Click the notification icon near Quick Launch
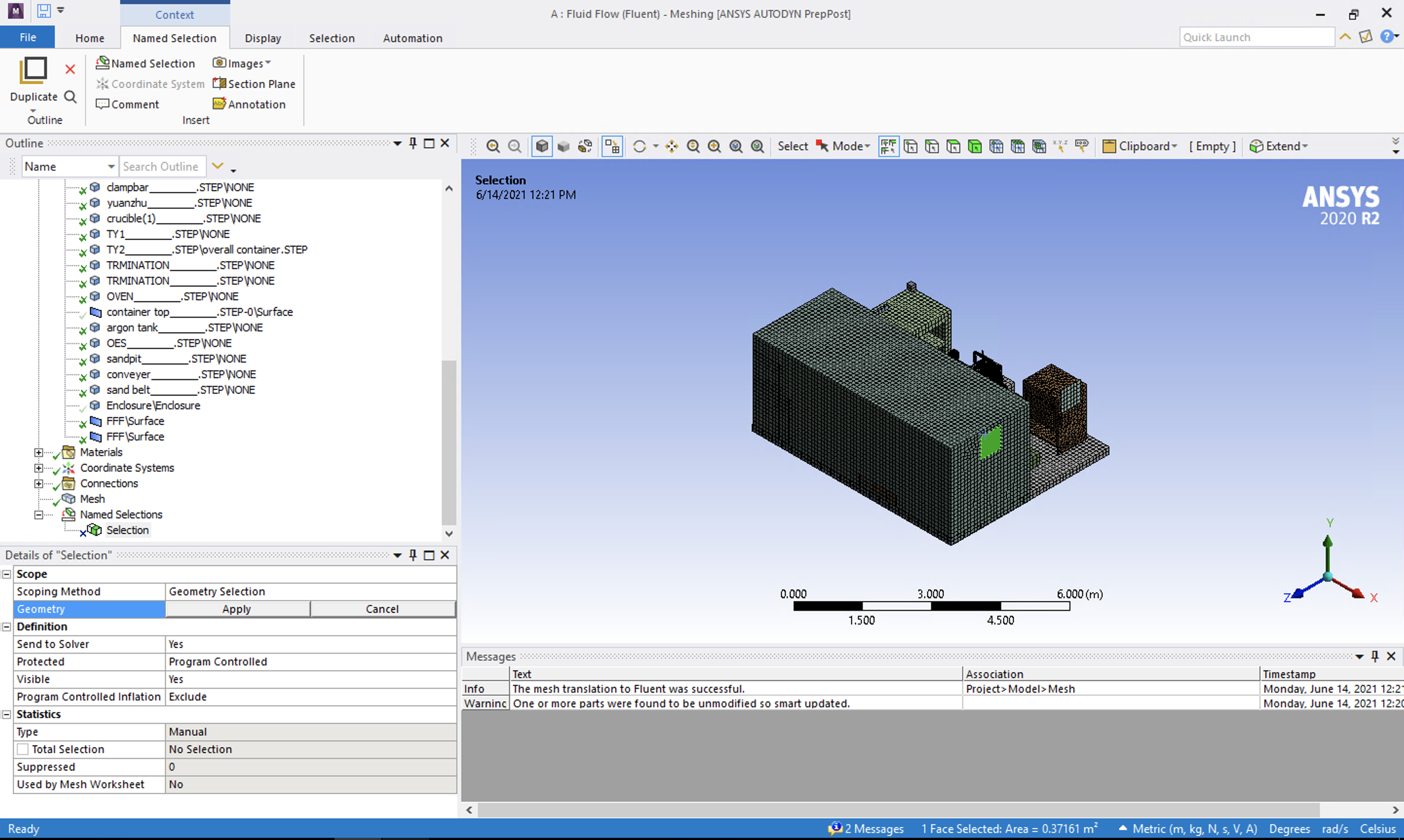This screenshot has height=840, width=1404. (1366, 37)
